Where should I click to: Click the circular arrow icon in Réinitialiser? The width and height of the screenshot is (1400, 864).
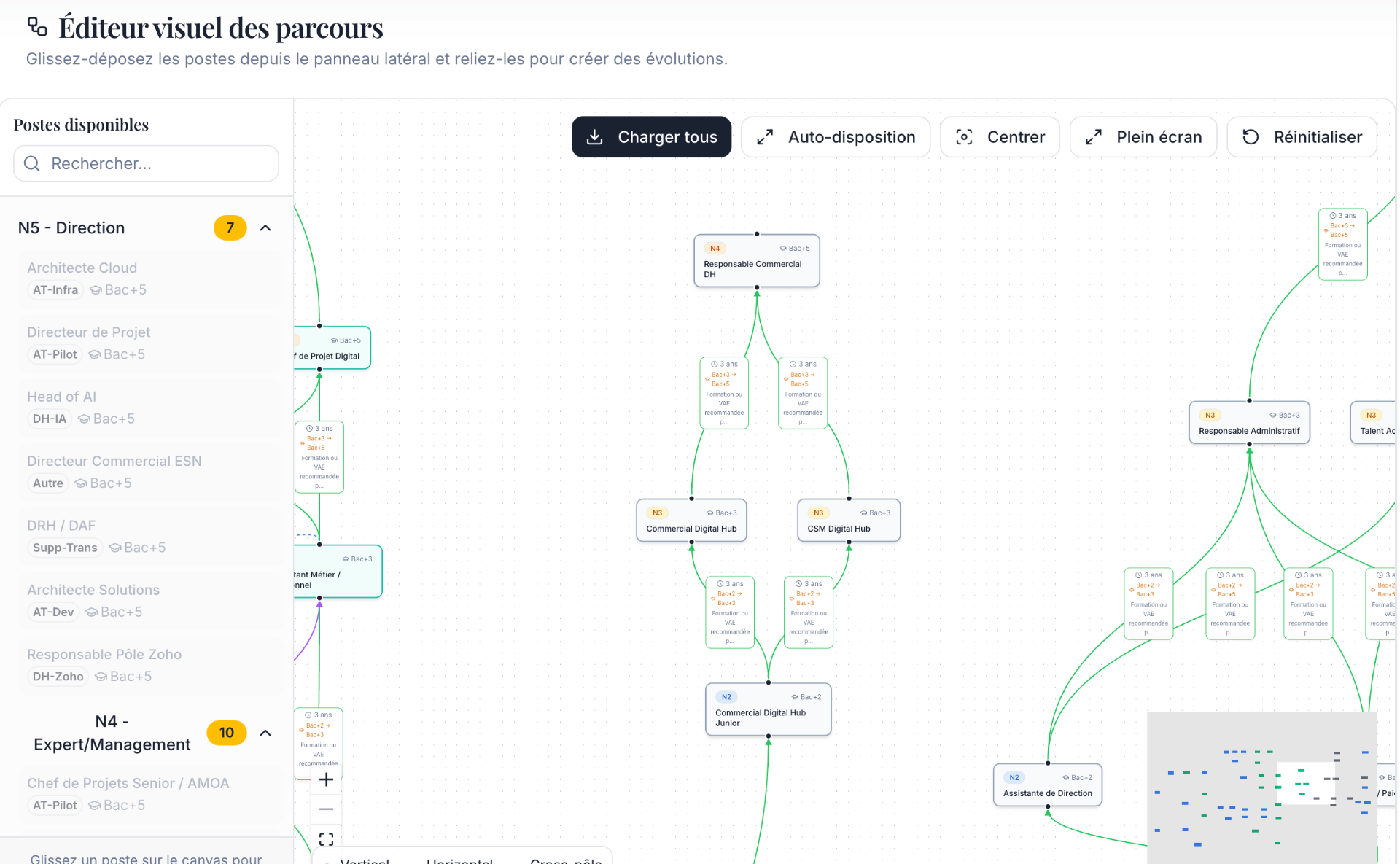(1251, 137)
